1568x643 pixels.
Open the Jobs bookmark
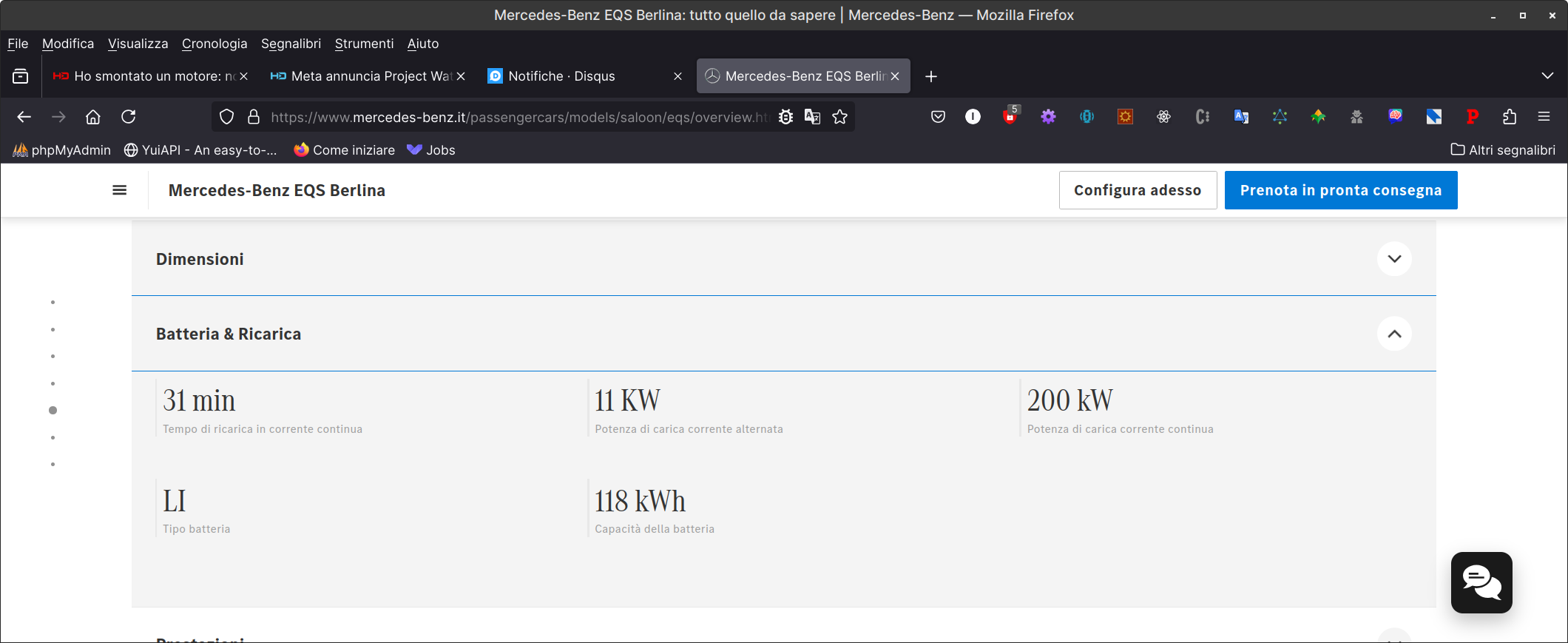coord(431,150)
